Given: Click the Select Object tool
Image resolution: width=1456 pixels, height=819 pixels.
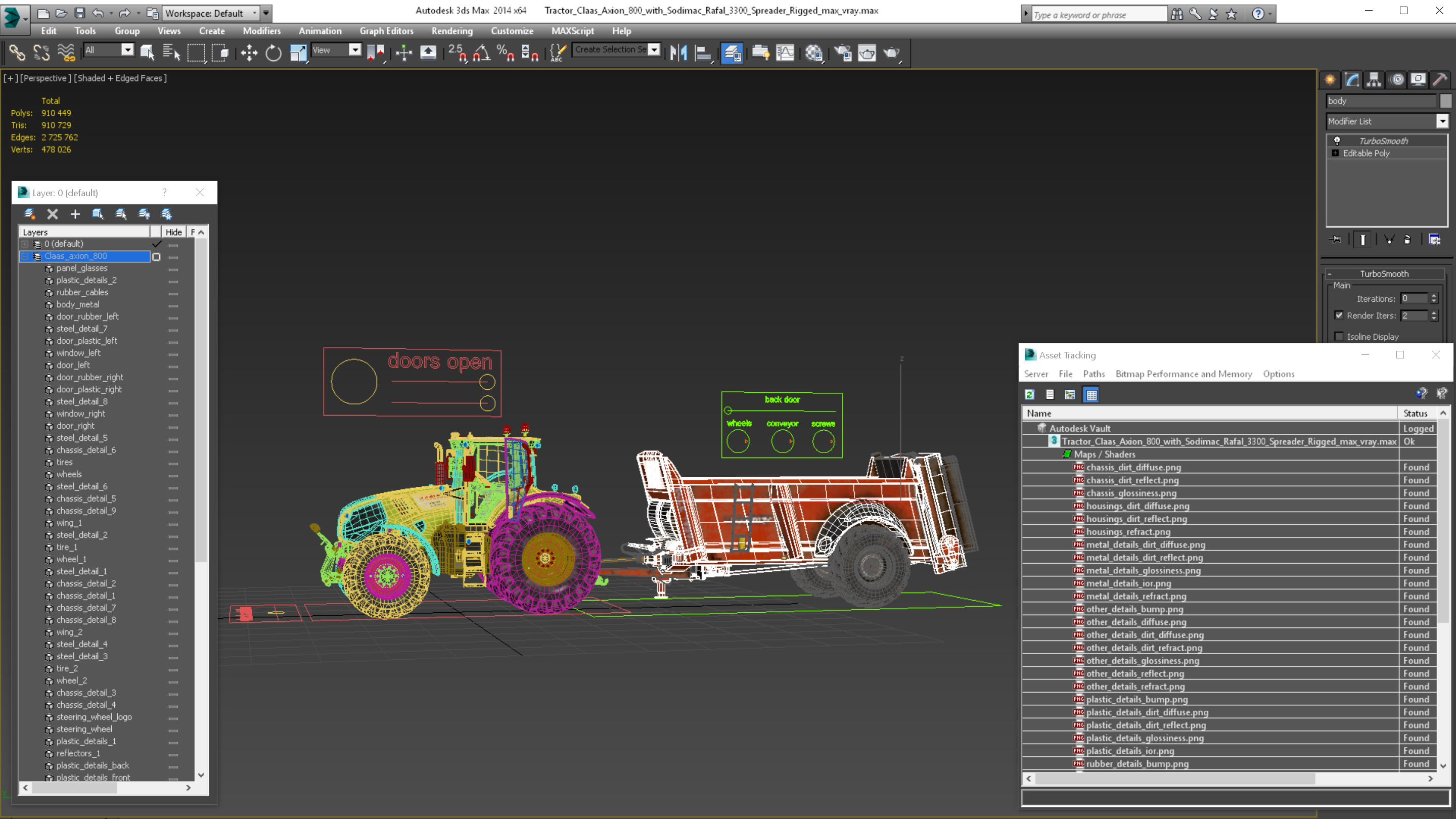Looking at the screenshot, I should click(147, 53).
